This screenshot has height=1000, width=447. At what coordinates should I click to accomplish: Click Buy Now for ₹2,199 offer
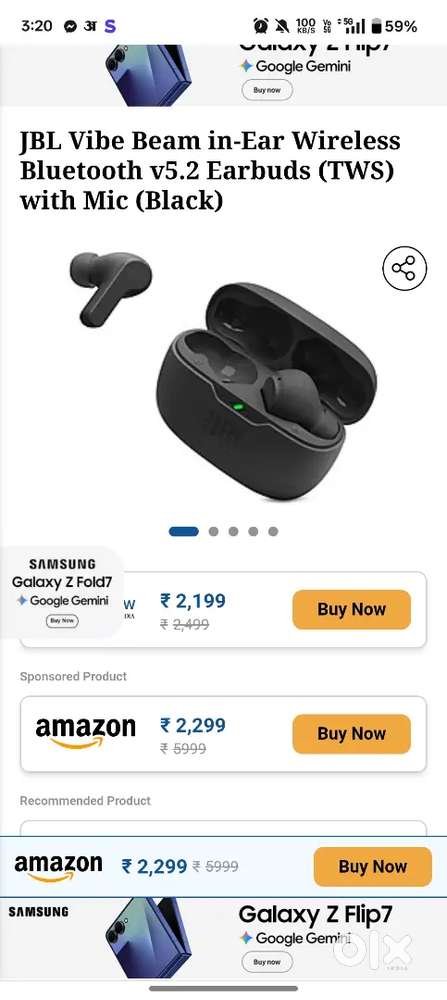[x=351, y=609]
